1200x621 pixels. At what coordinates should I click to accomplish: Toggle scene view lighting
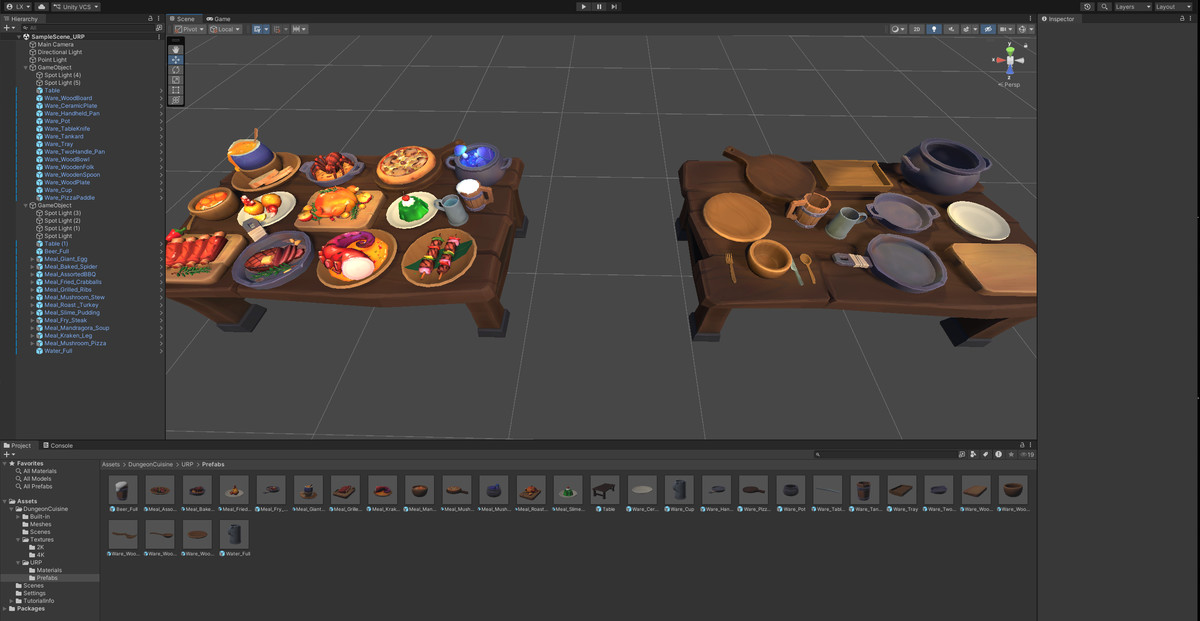(x=934, y=28)
